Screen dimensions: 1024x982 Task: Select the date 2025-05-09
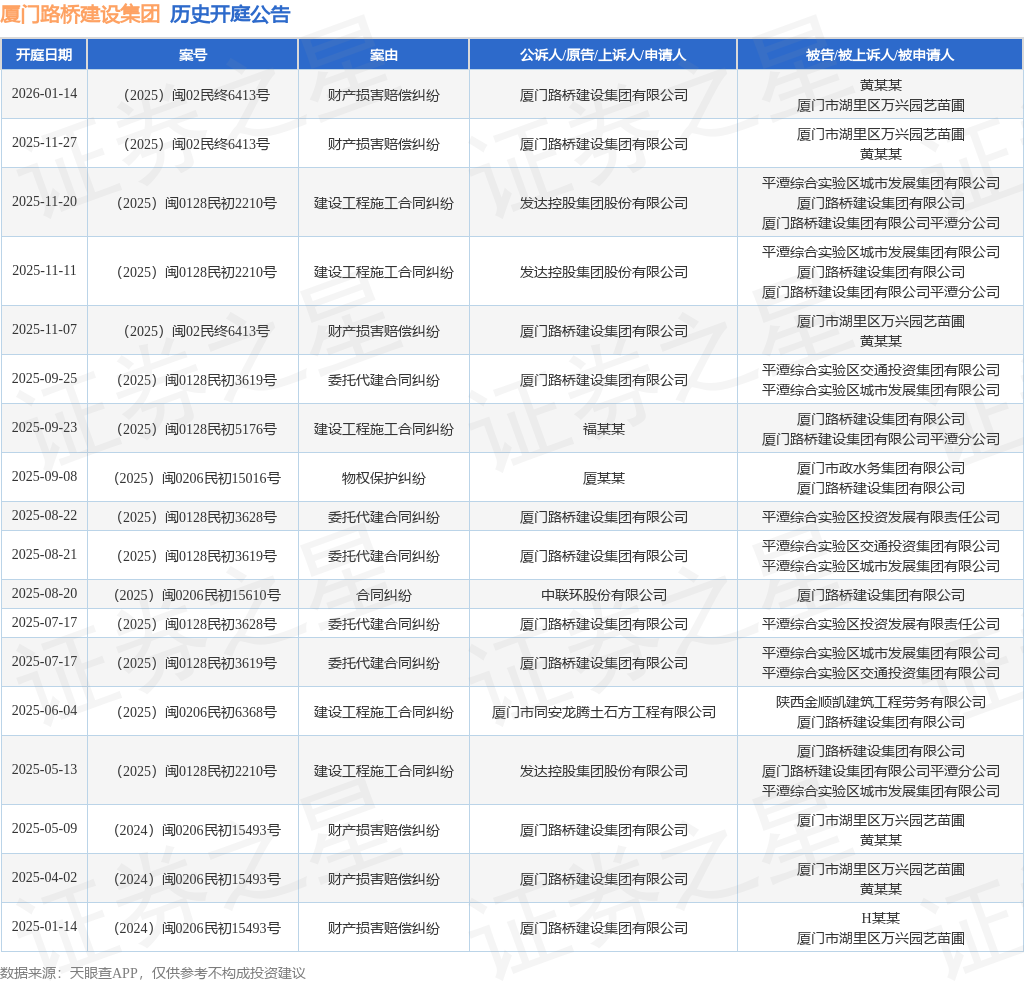pos(44,829)
